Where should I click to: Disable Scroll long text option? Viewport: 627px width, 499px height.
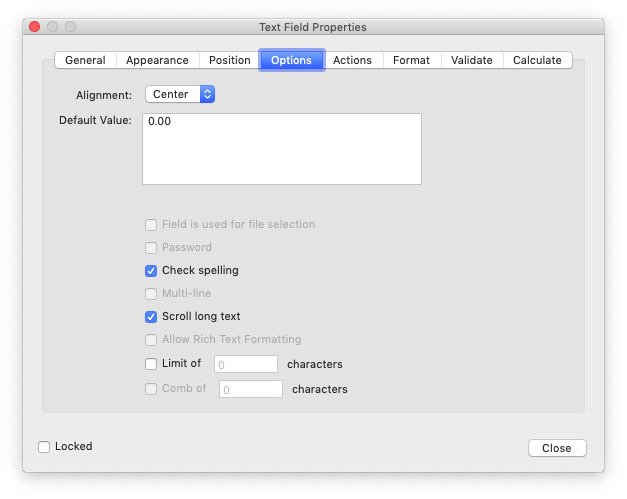[151, 317]
